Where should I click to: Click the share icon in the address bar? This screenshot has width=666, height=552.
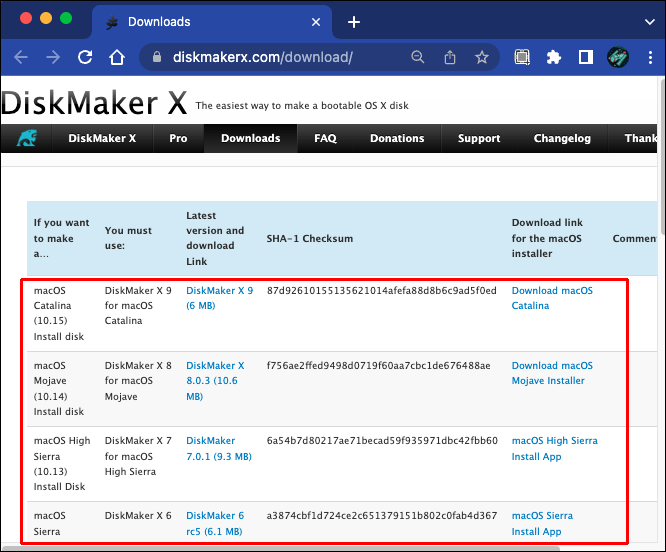[450, 57]
